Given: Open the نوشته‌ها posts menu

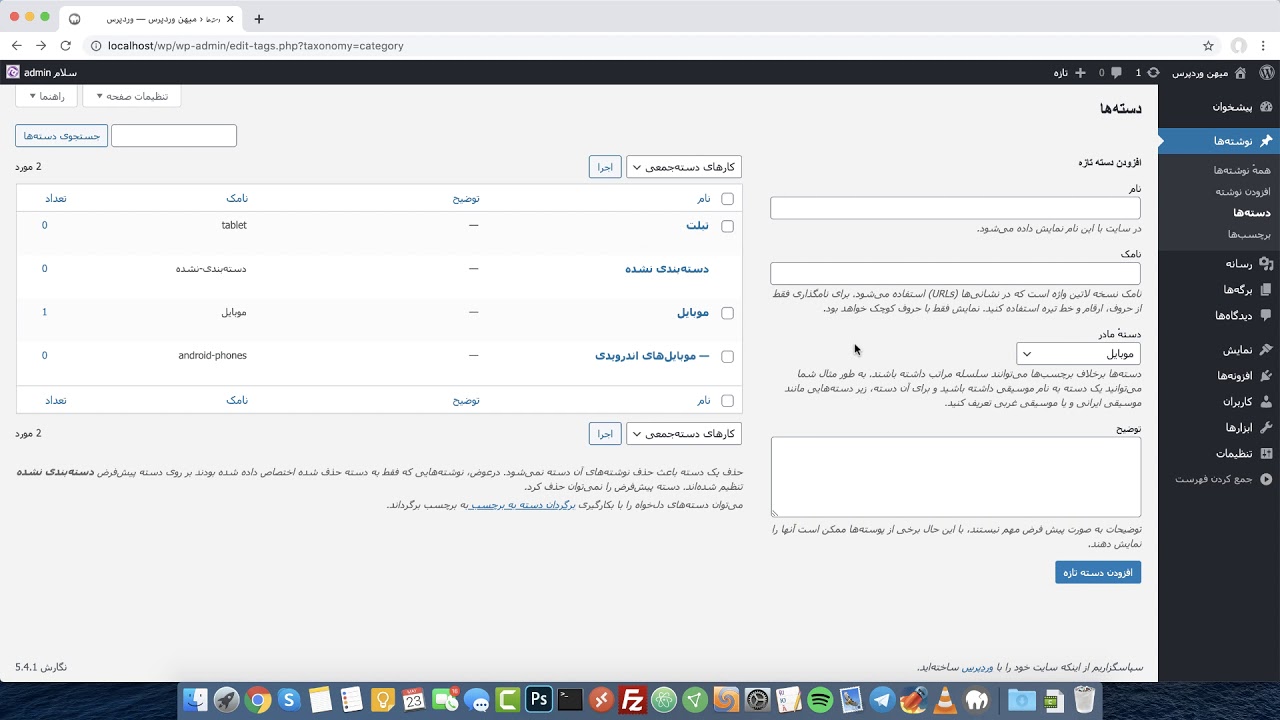Looking at the screenshot, I should pyautogui.click(x=1219, y=141).
